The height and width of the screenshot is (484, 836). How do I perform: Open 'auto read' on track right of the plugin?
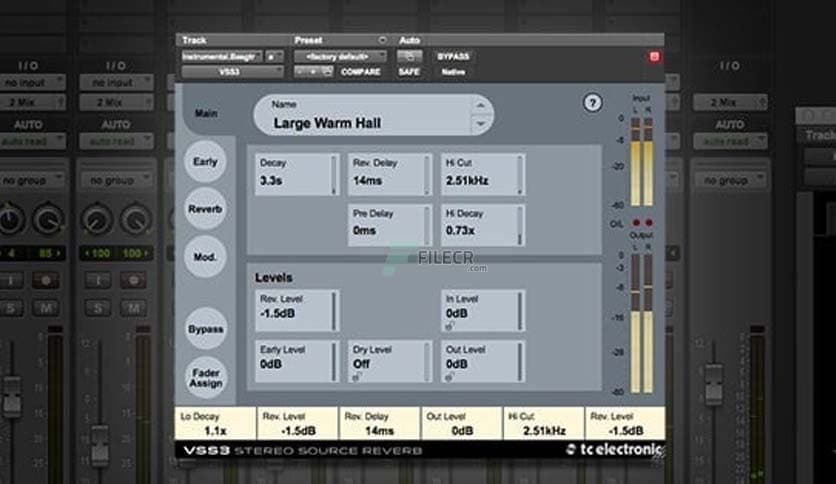(730, 141)
